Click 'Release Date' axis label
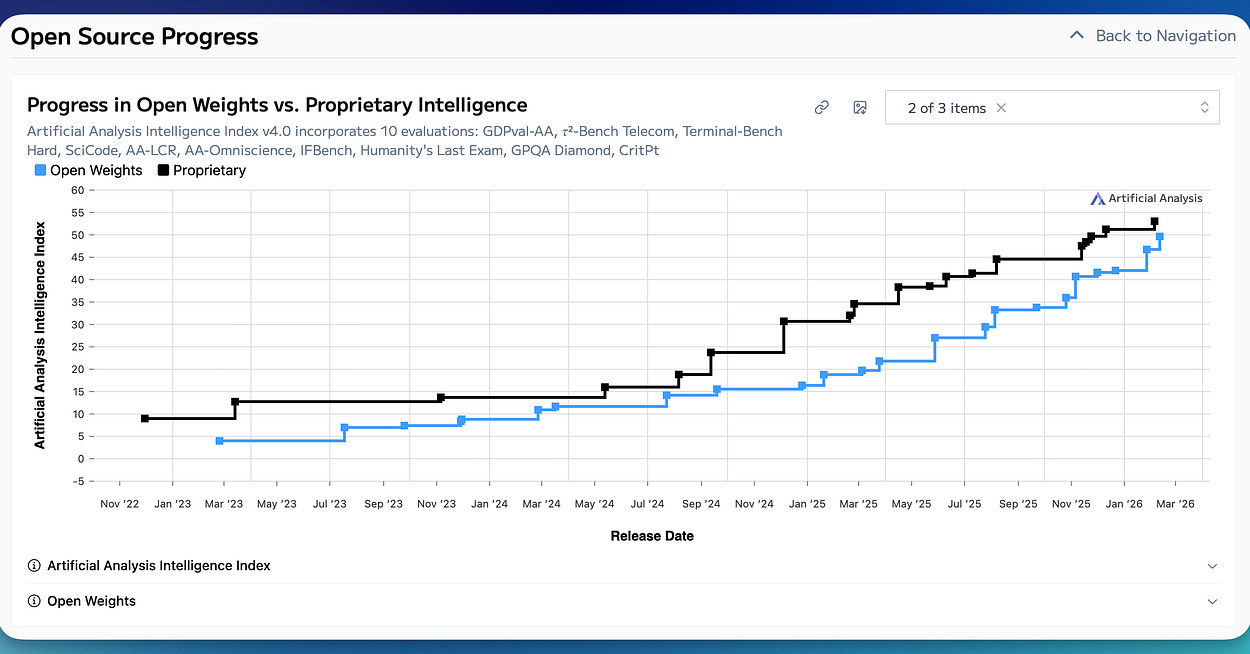 click(x=652, y=536)
